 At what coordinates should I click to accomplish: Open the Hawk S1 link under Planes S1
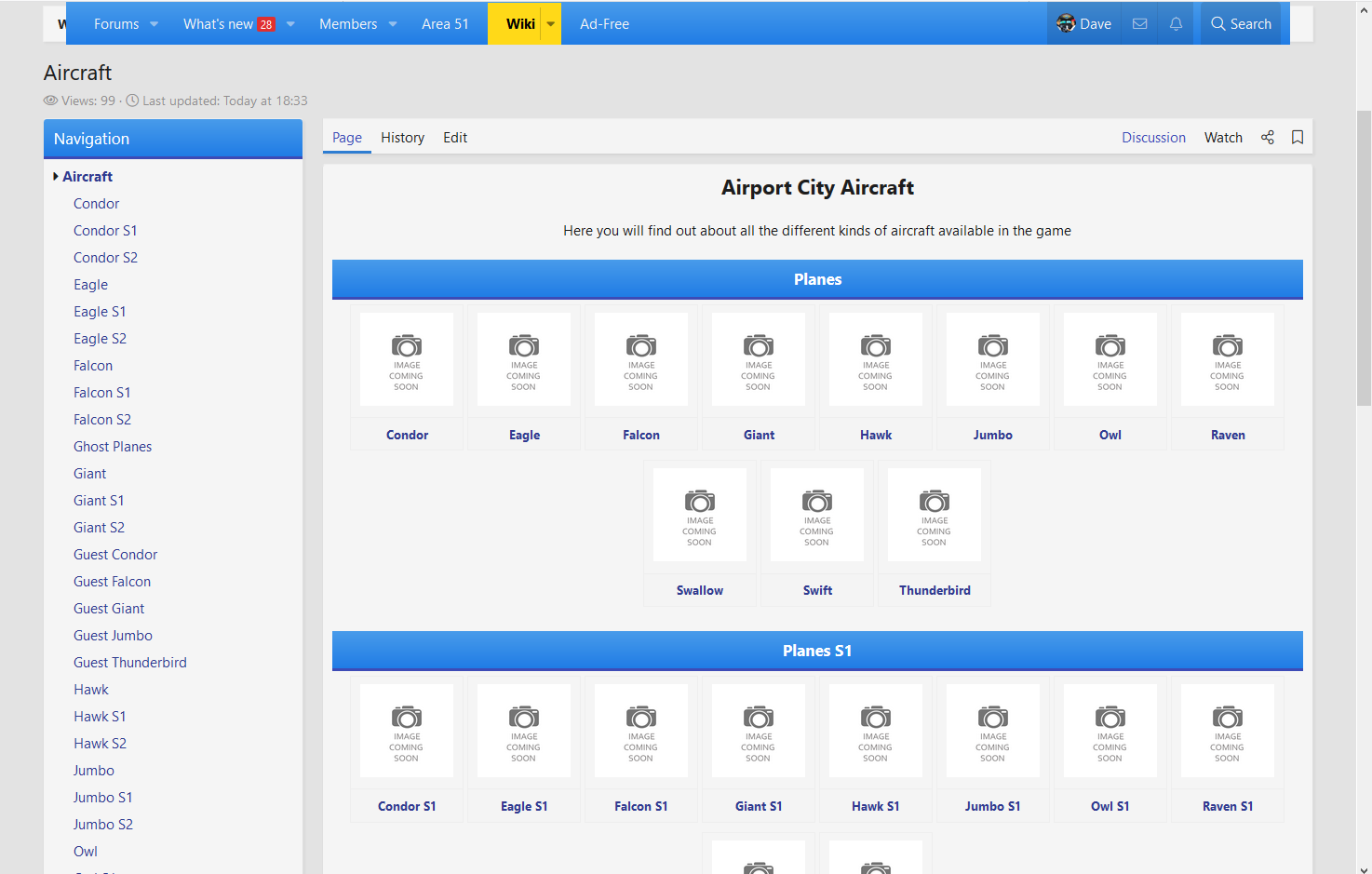click(876, 806)
